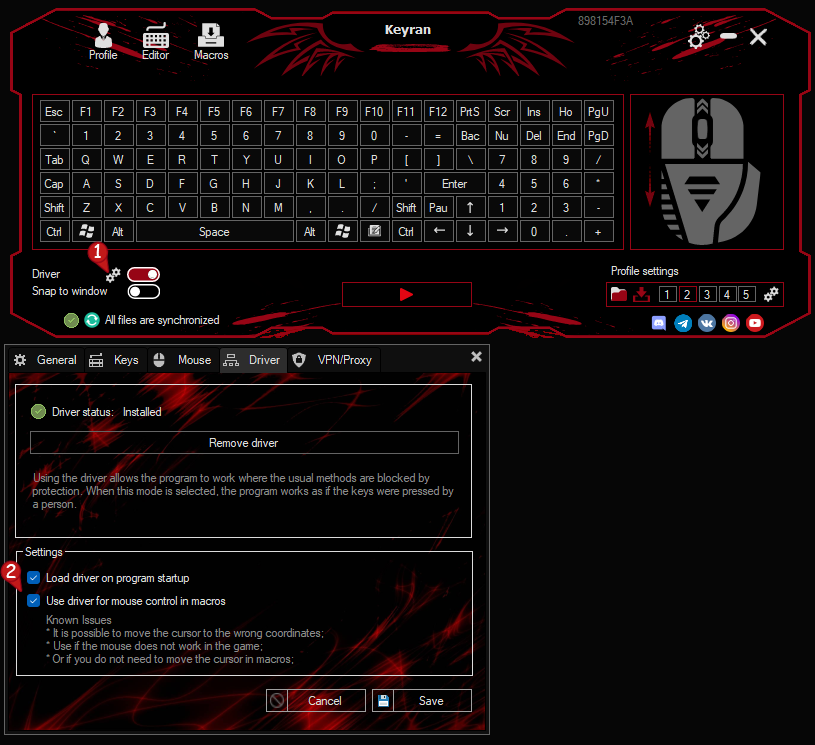
Task: Uncheck Load driver on program startup
Action: (34, 578)
